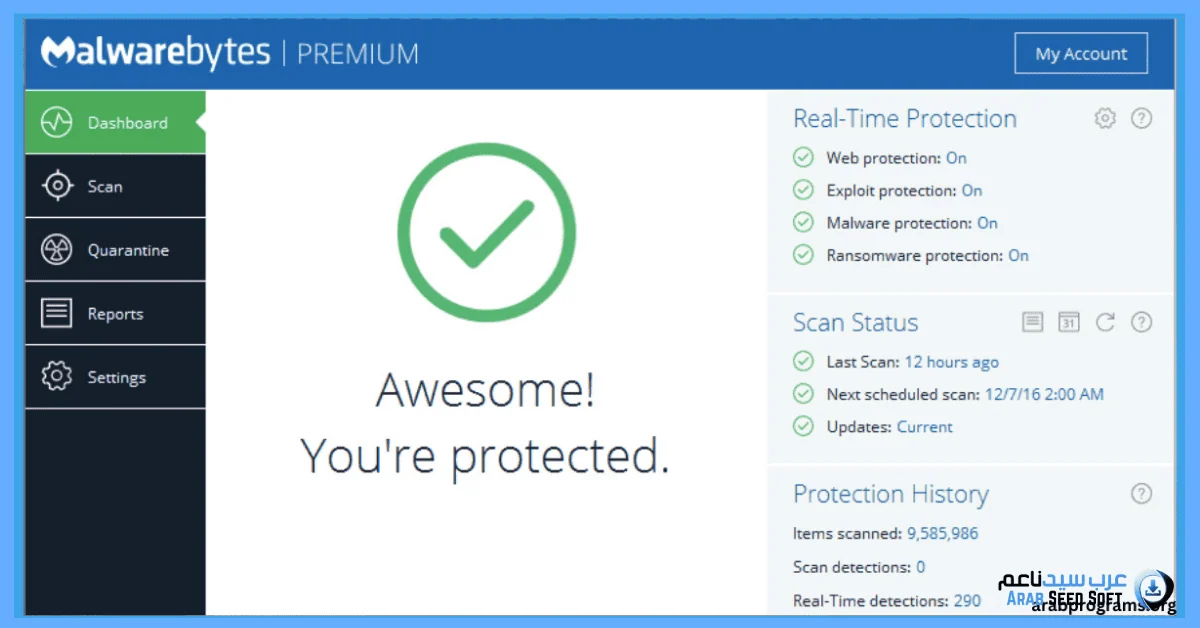Refresh the scan status
The width and height of the screenshot is (1200, 628).
tap(1104, 322)
